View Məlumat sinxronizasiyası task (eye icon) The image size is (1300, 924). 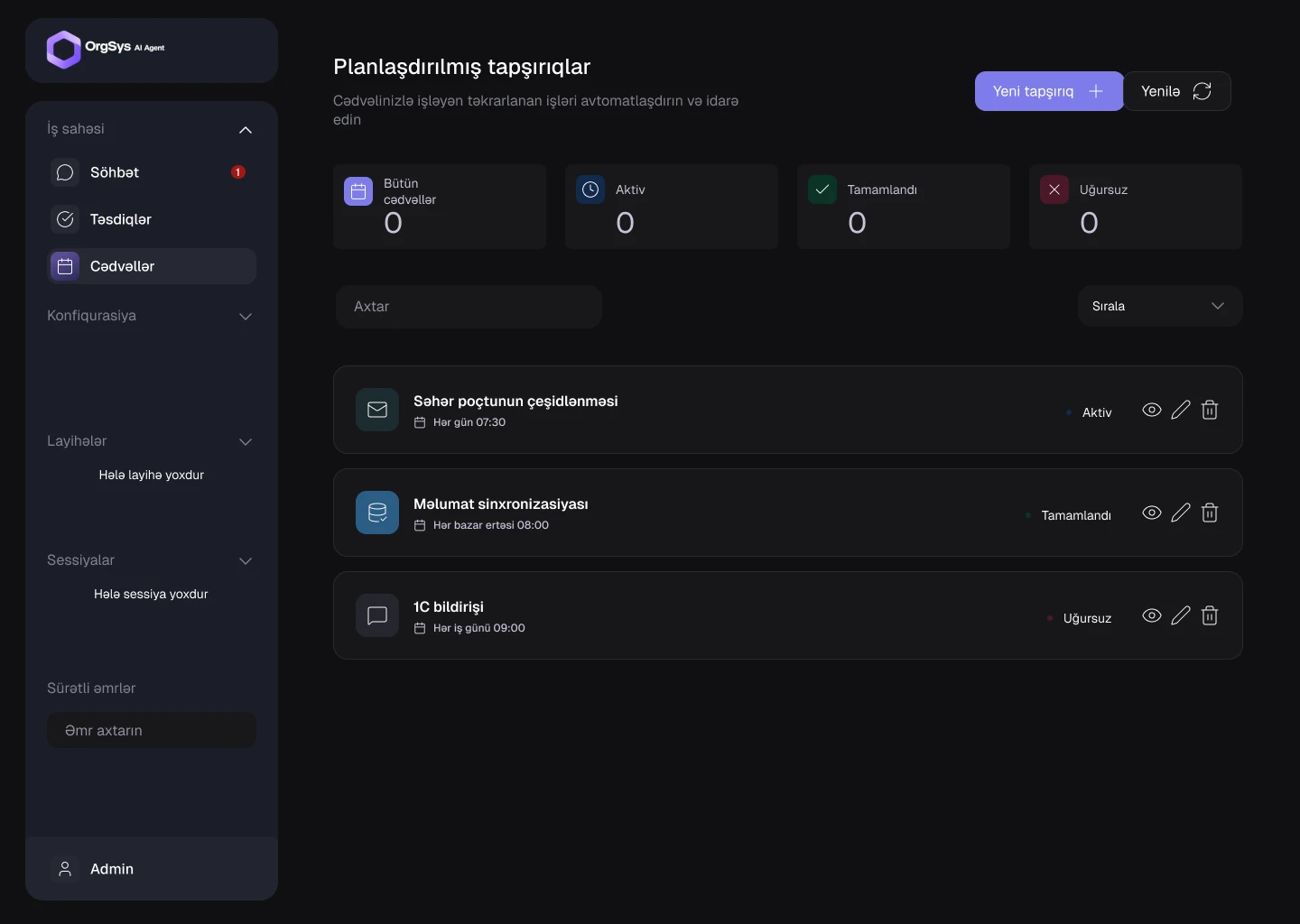coord(1152,513)
